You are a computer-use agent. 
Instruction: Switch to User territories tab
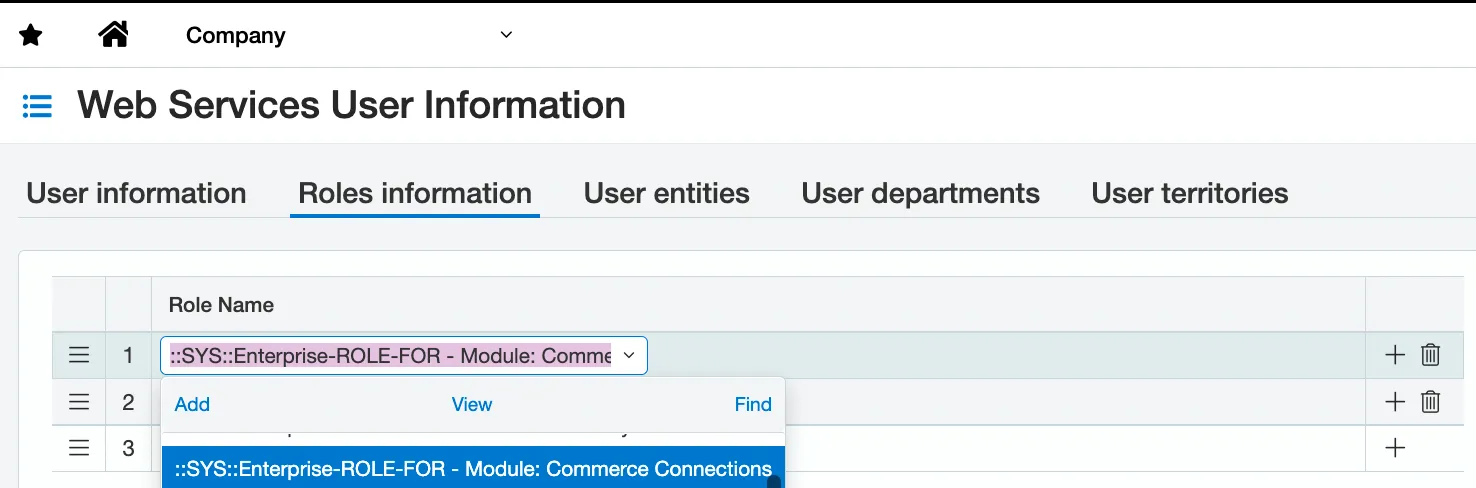click(x=1190, y=193)
